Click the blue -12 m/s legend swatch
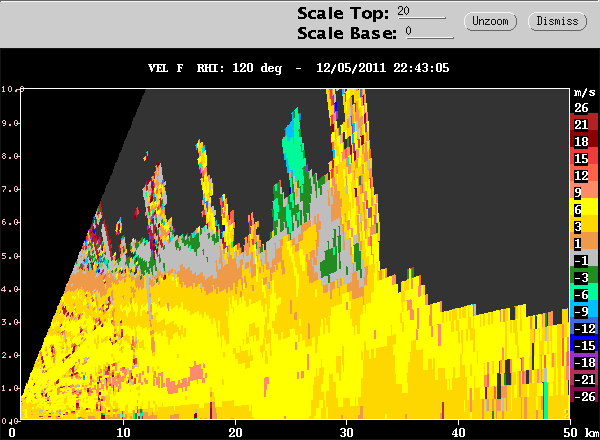 [581, 328]
